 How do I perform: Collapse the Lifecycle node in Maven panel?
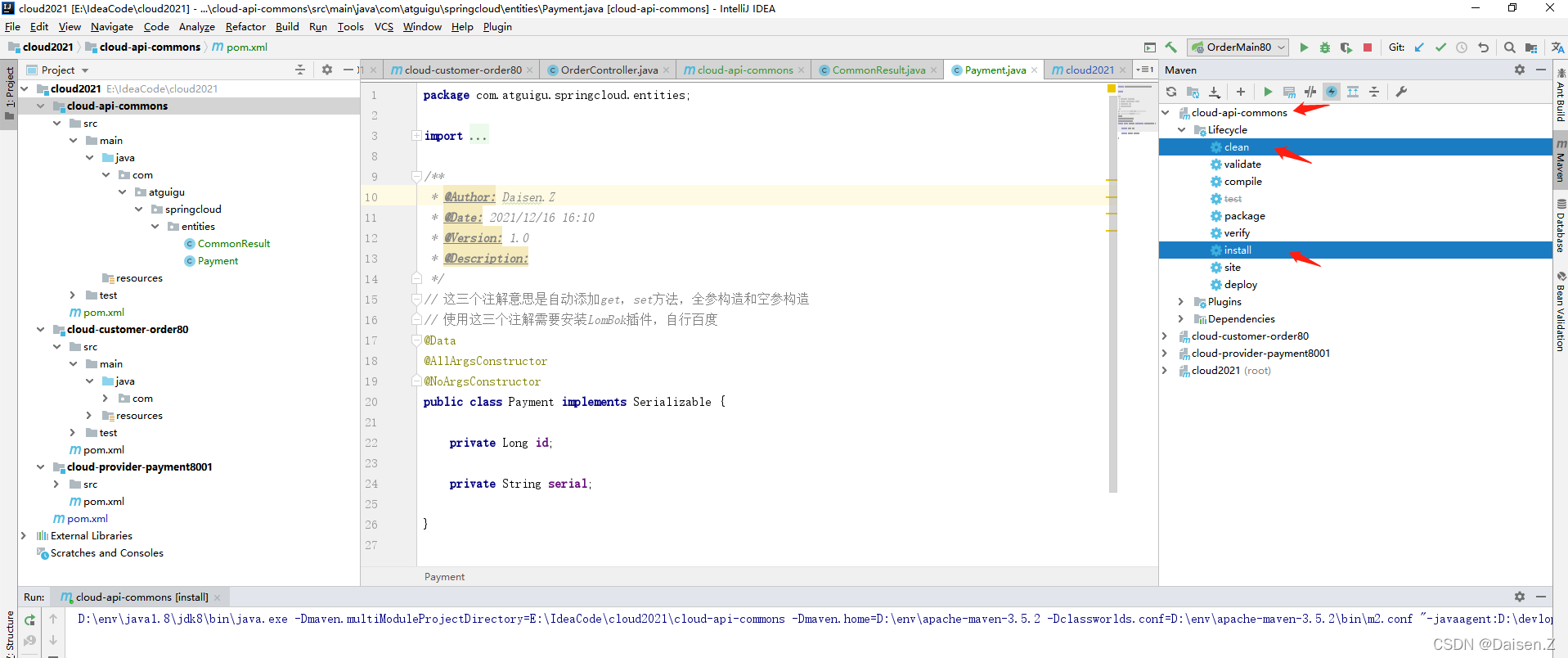pos(1181,130)
